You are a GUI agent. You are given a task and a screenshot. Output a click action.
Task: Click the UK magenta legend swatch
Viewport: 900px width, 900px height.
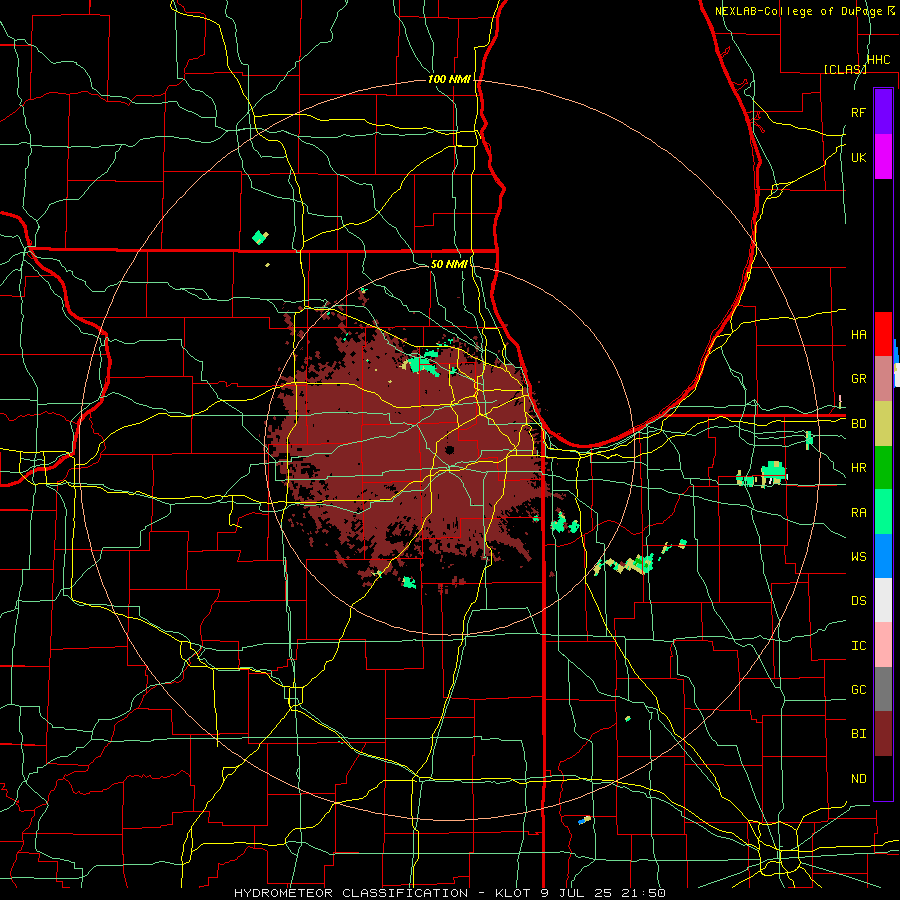(883, 157)
